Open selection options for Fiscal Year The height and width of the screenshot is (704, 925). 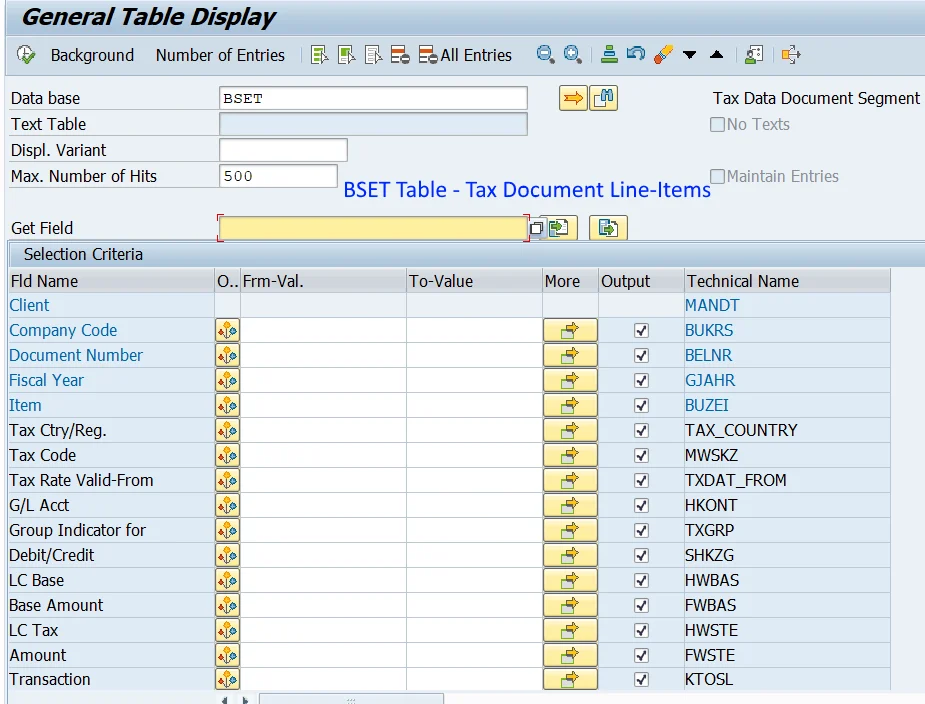[227, 381]
